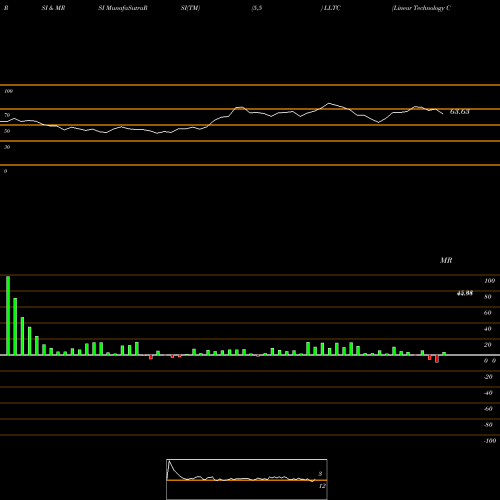
Task: Click the 'SI(TM)' header label
Action: (190, 8)
